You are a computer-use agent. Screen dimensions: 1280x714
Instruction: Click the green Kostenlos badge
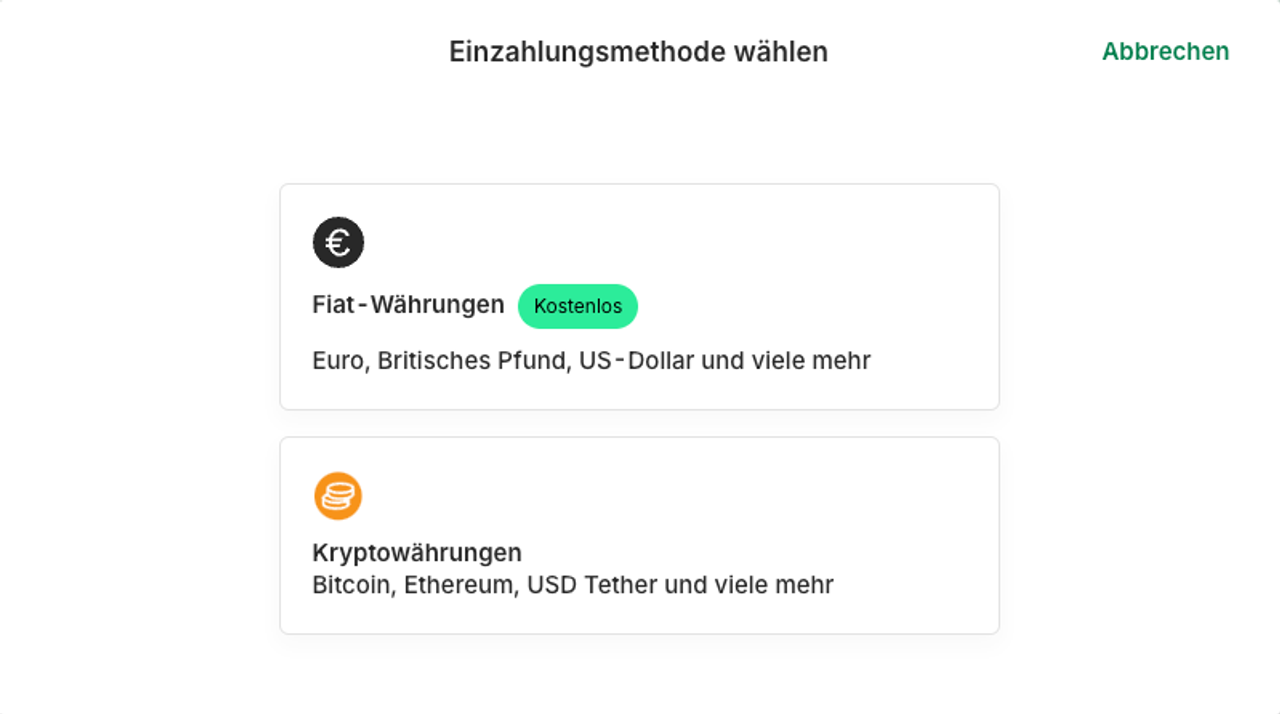point(577,306)
